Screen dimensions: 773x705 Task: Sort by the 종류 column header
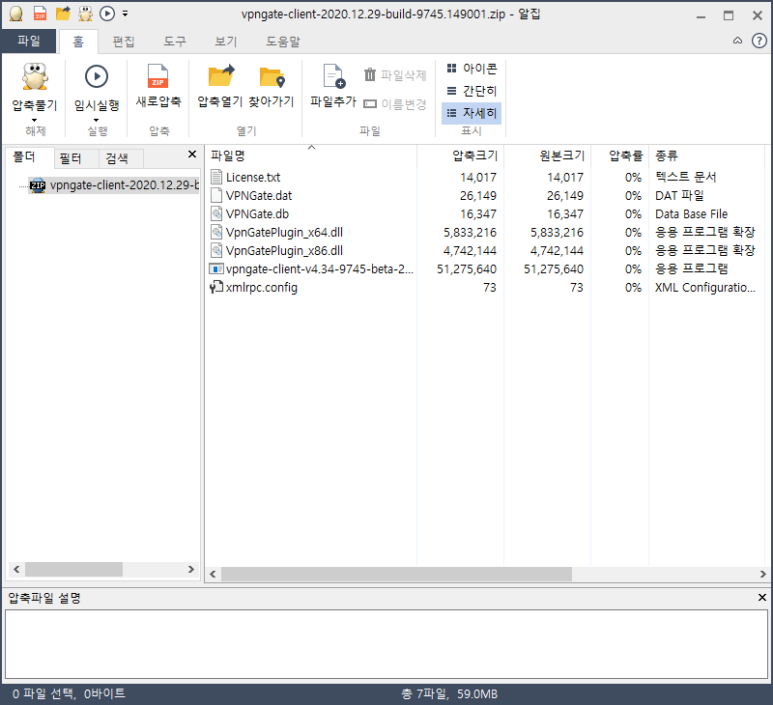(706, 156)
